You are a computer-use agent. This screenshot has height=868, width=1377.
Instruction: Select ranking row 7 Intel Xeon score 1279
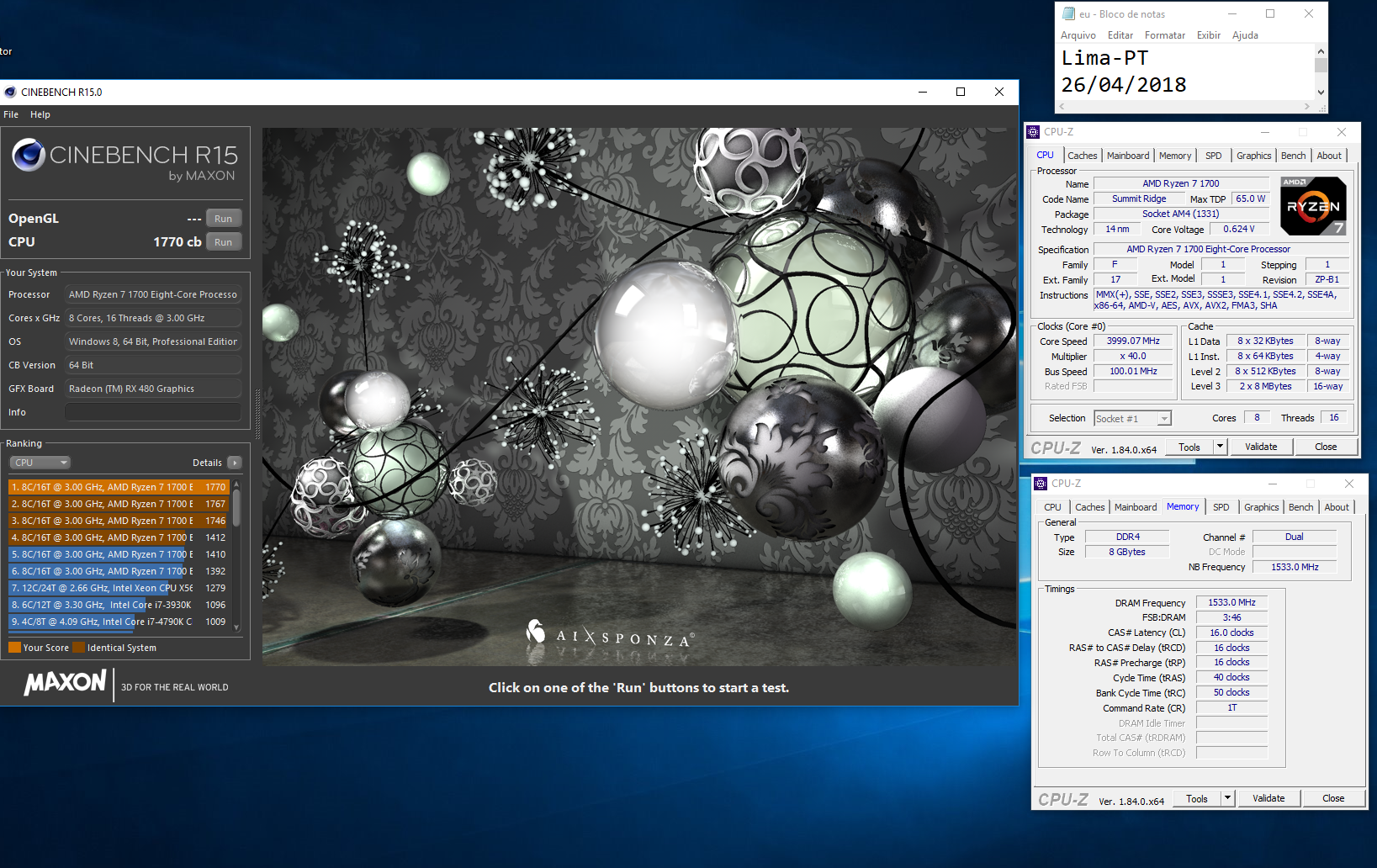pos(119,588)
